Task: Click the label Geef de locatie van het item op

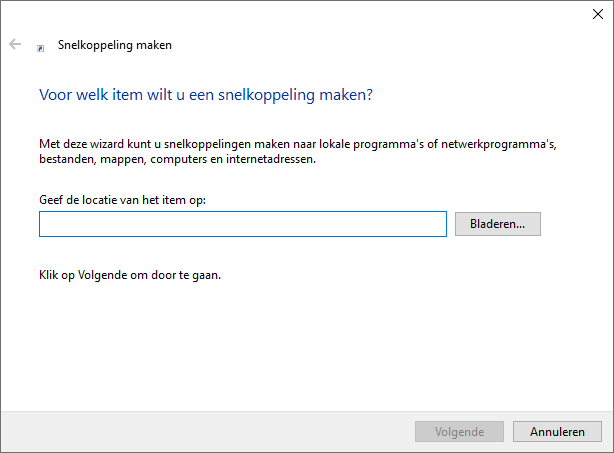Action: click(122, 200)
